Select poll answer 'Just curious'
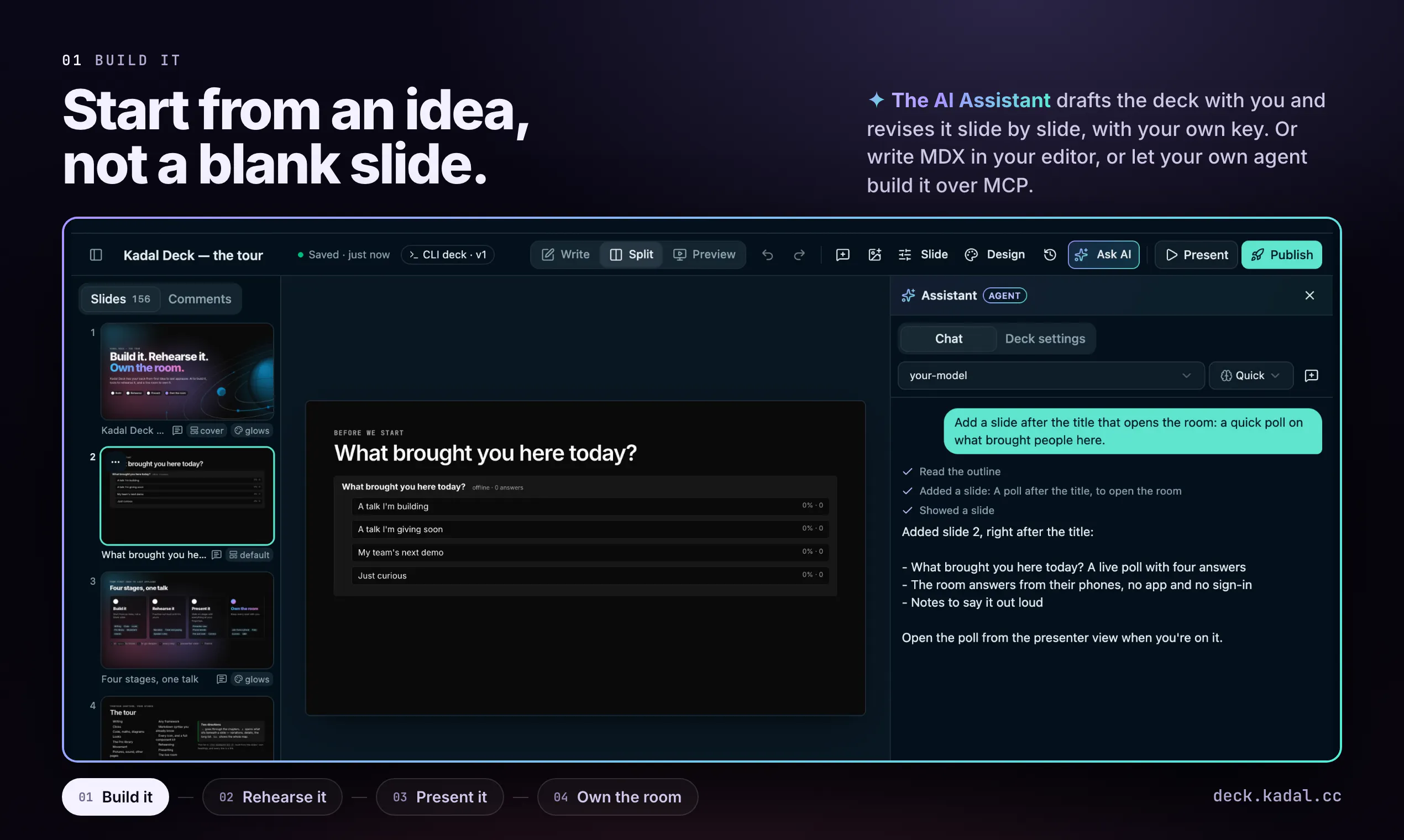1404x840 pixels. coord(590,576)
